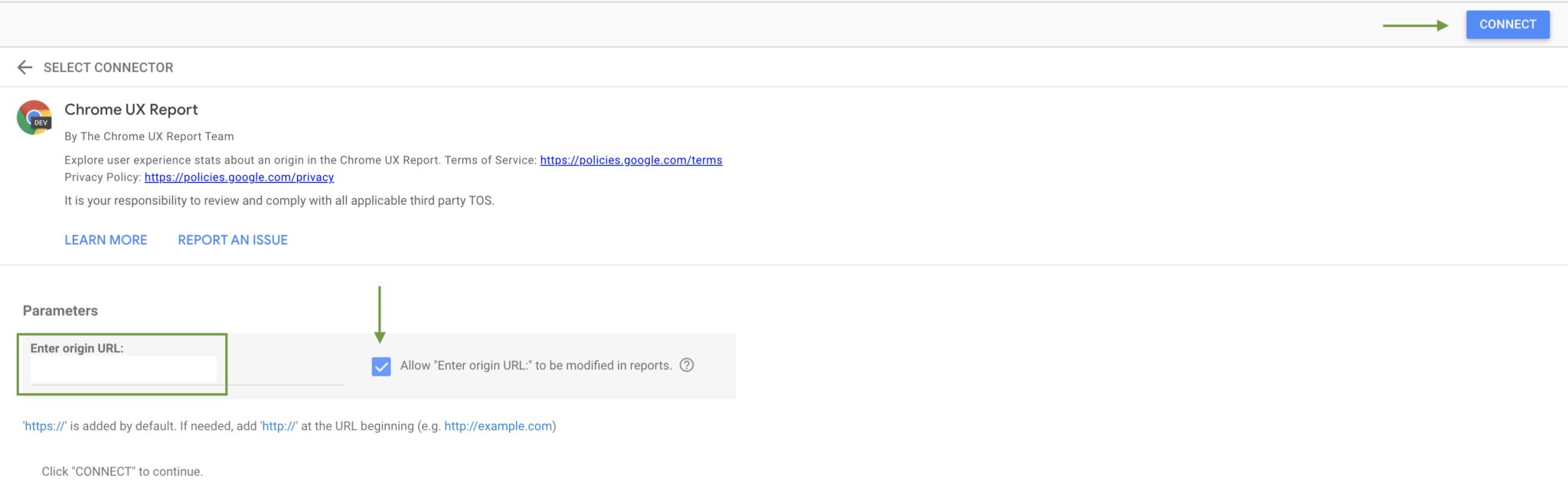Click the Chrome DEV connector logo
1568x488 pixels.
click(x=34, y=118)
